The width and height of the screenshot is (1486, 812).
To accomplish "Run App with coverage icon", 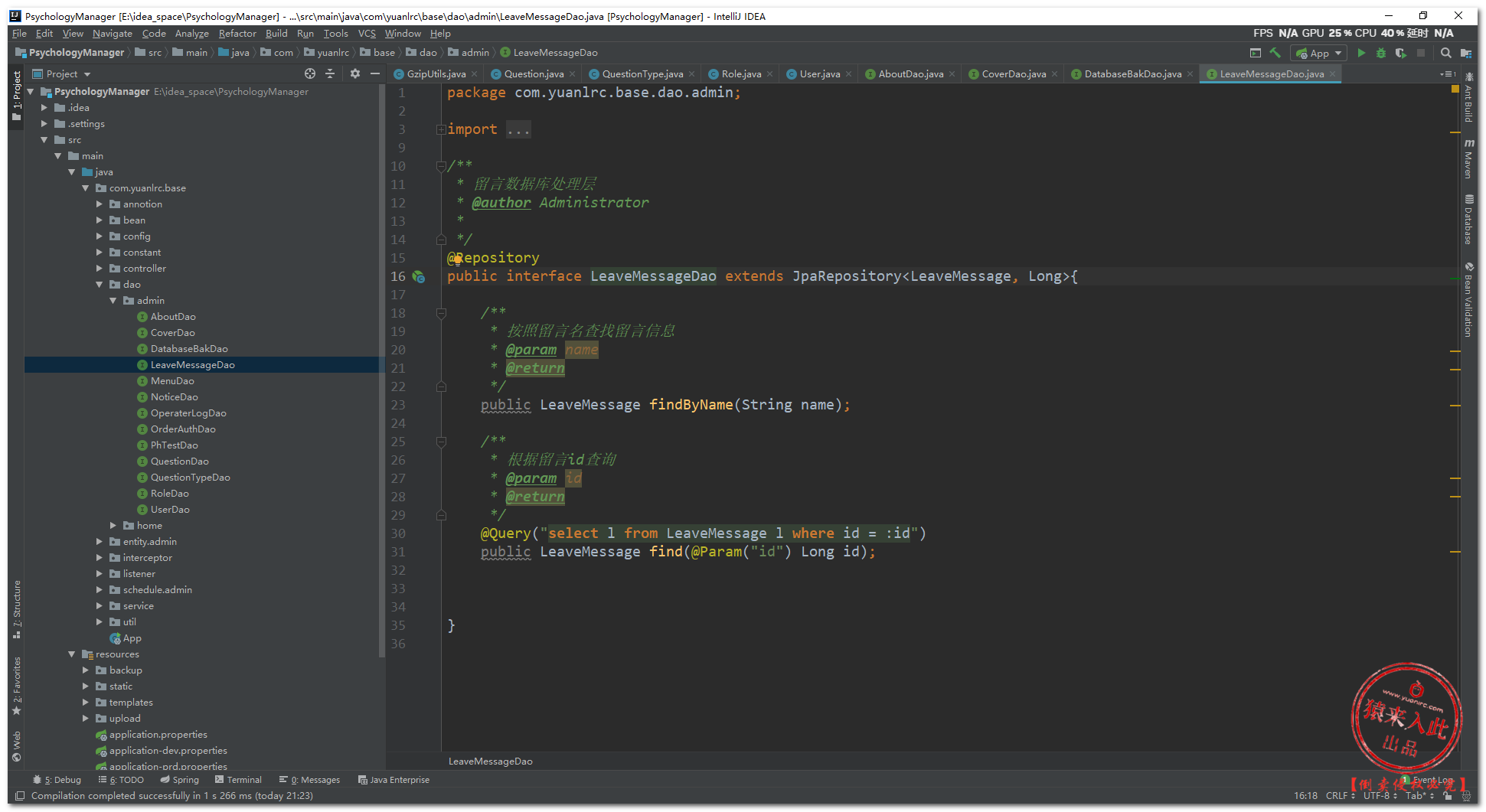I will pyautogui.click(x=1401, y=53).
